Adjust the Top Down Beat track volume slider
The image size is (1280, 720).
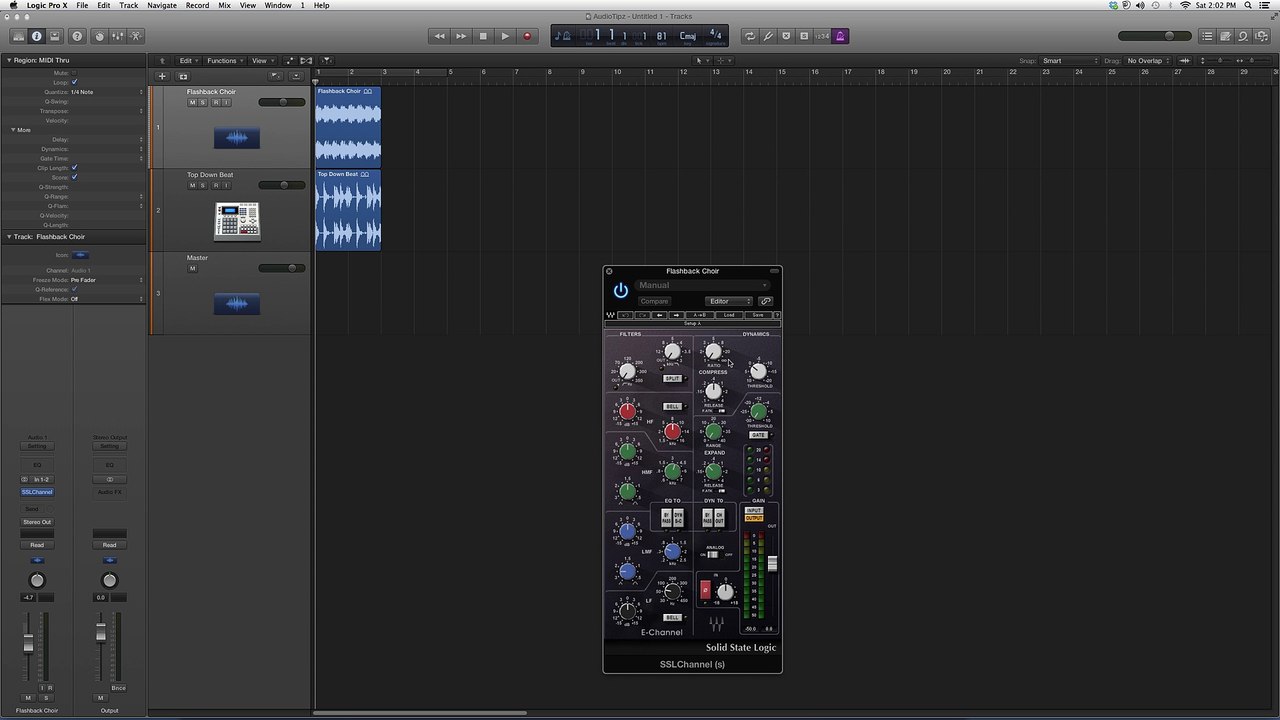282,185
